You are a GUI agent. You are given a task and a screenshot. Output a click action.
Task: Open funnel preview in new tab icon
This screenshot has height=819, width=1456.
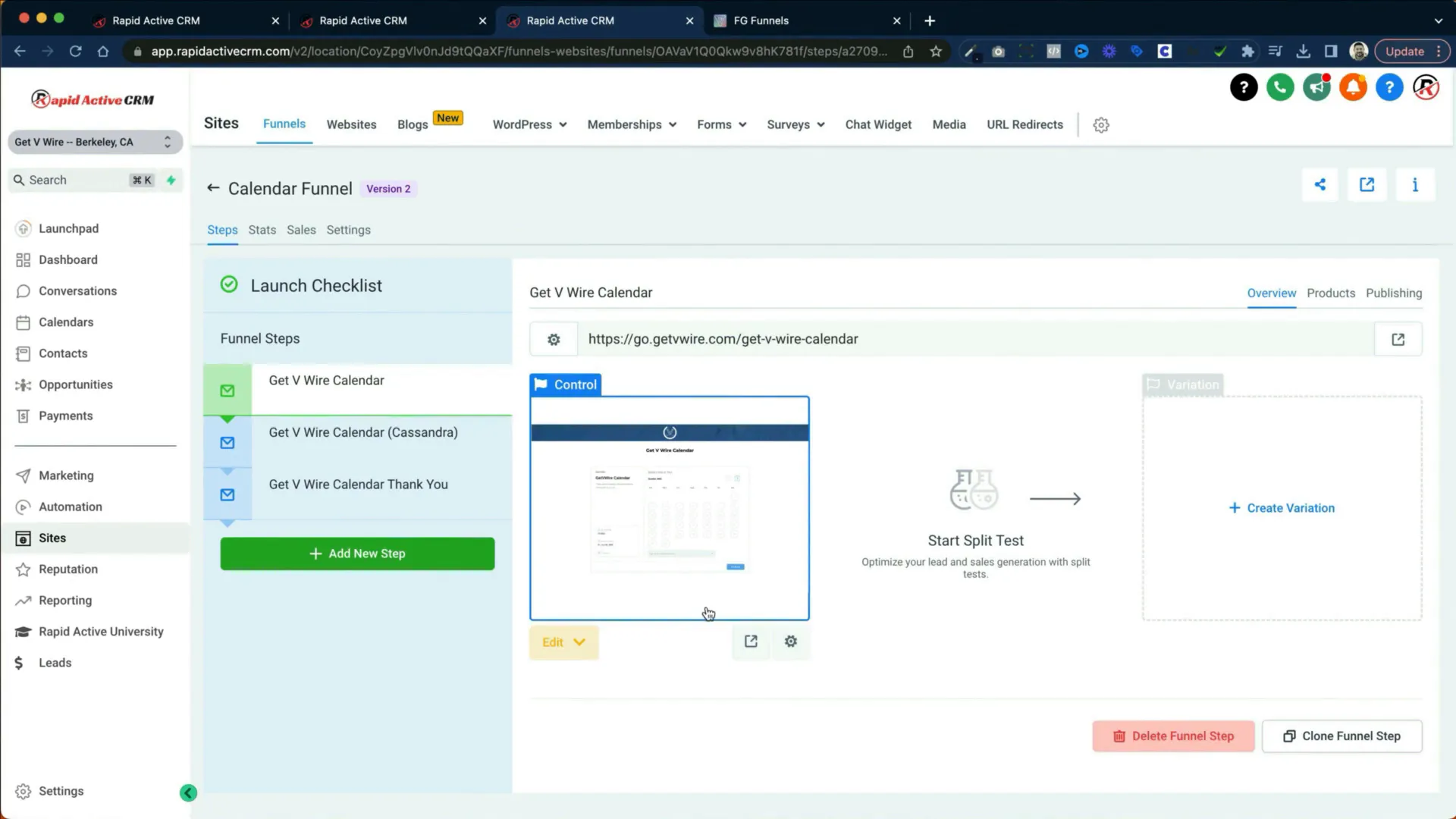pyautogui.click(x=1367, y=184)
